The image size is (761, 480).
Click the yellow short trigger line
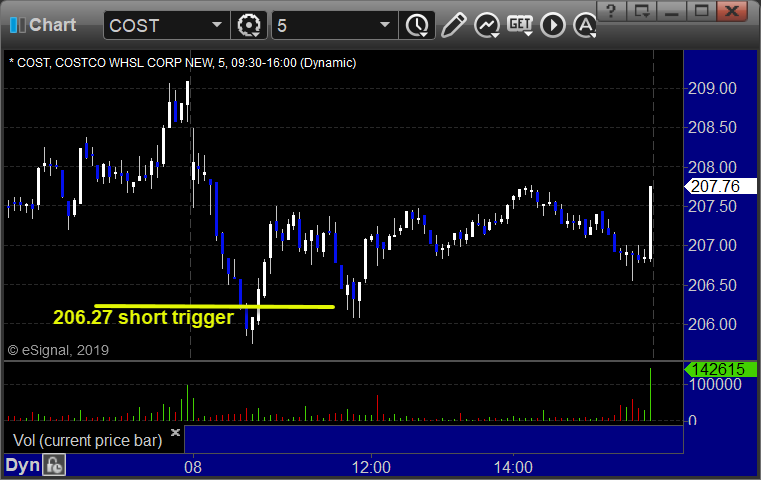[x=214, y=306]
